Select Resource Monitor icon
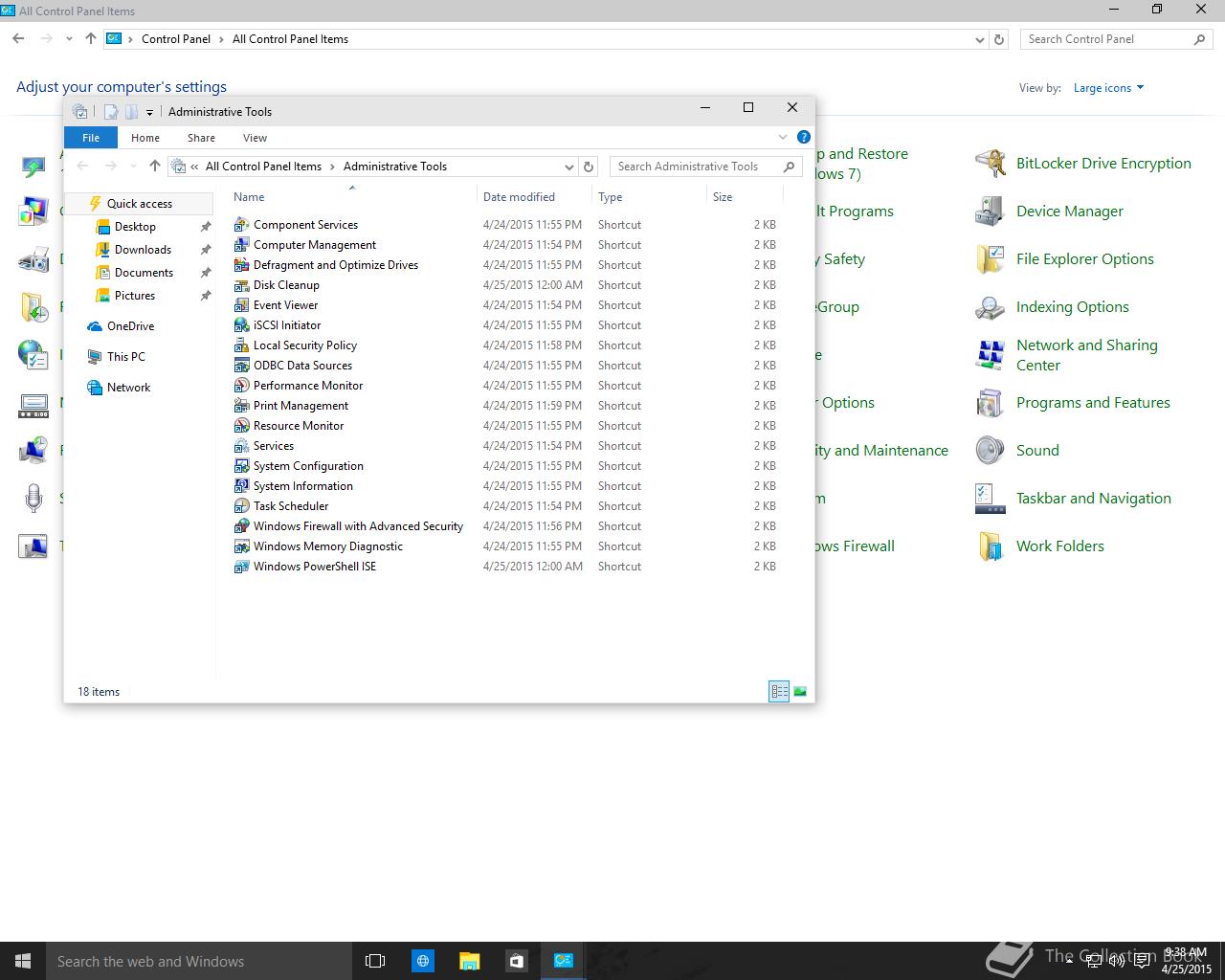This screenshot has width=1225, height=980. coord(242,426)
